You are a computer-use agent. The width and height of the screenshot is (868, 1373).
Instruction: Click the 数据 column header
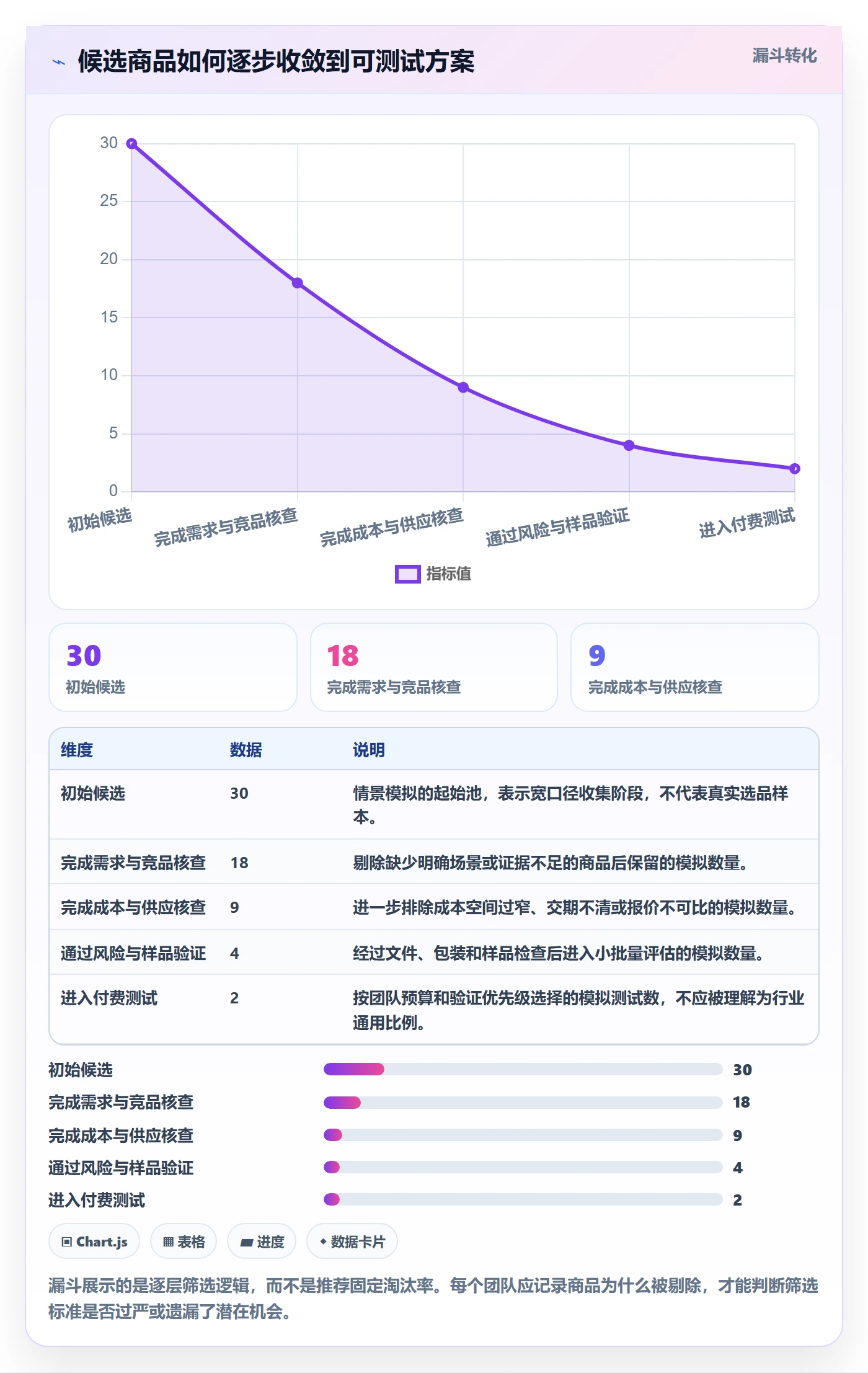[246, 750]
